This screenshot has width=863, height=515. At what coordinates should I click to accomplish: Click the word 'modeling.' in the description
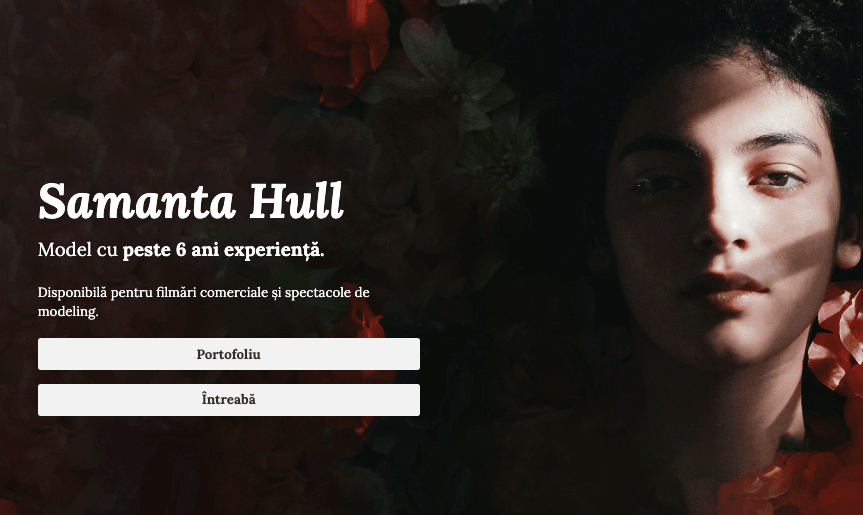click(x=68, y=311)
